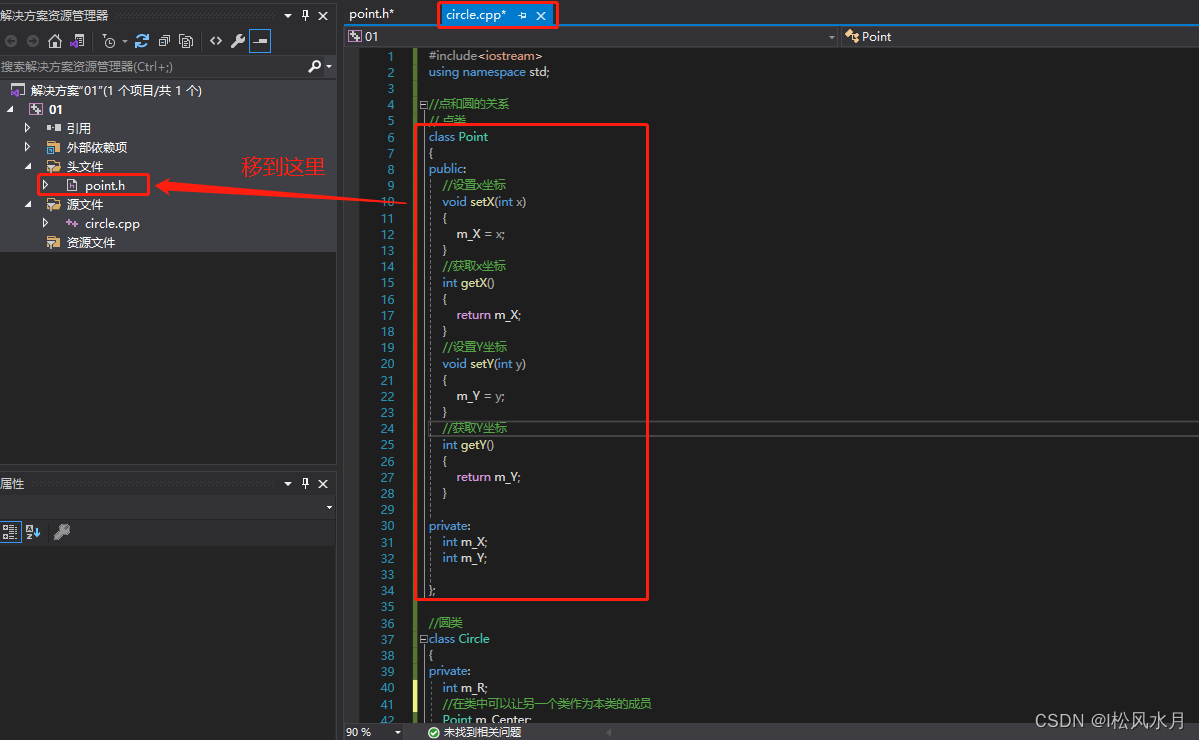Sort properties alphabetically A-Z

(x=33, y=532)
